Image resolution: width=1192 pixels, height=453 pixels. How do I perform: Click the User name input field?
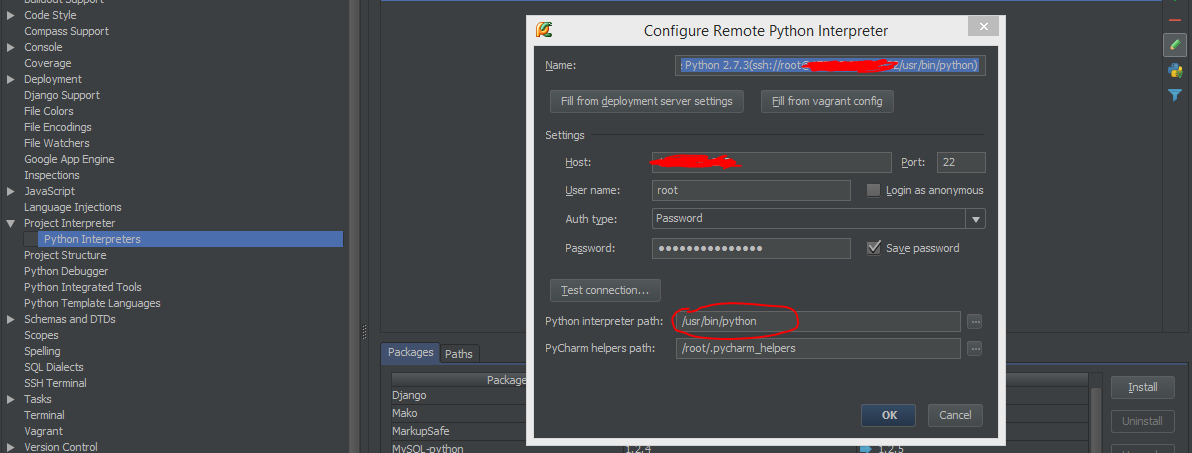(751, 190)
